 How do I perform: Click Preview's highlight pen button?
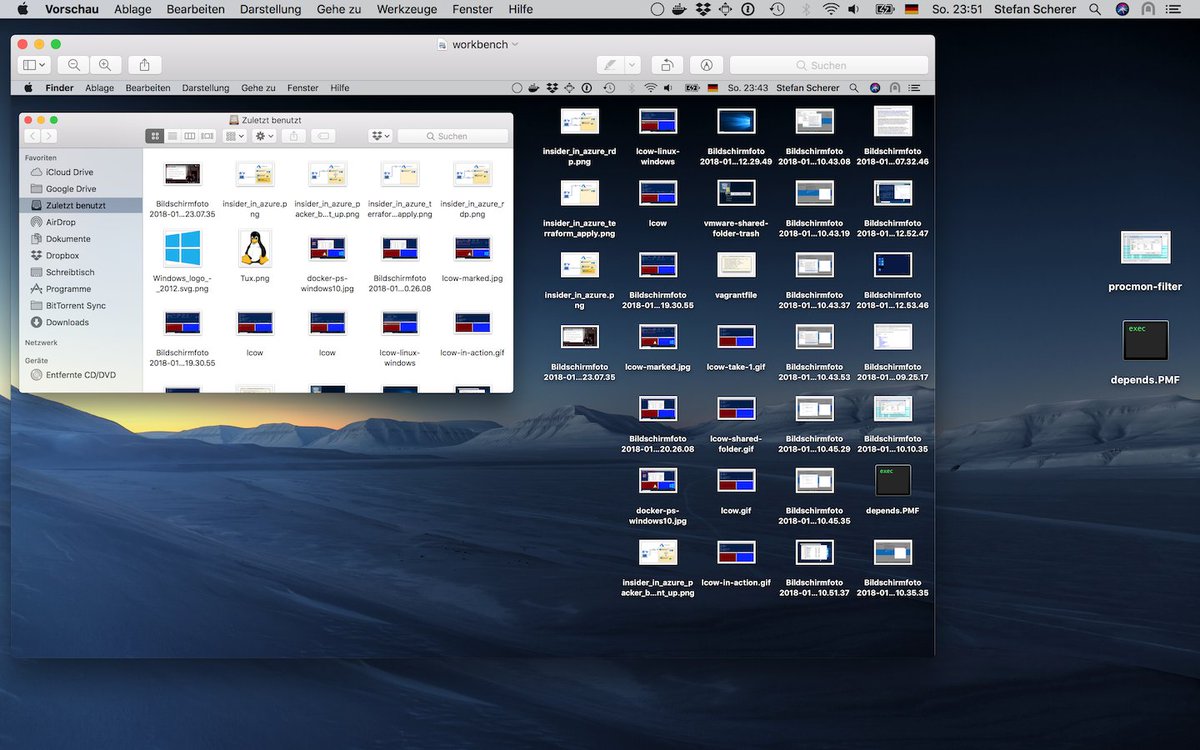[x=609, y=65]
